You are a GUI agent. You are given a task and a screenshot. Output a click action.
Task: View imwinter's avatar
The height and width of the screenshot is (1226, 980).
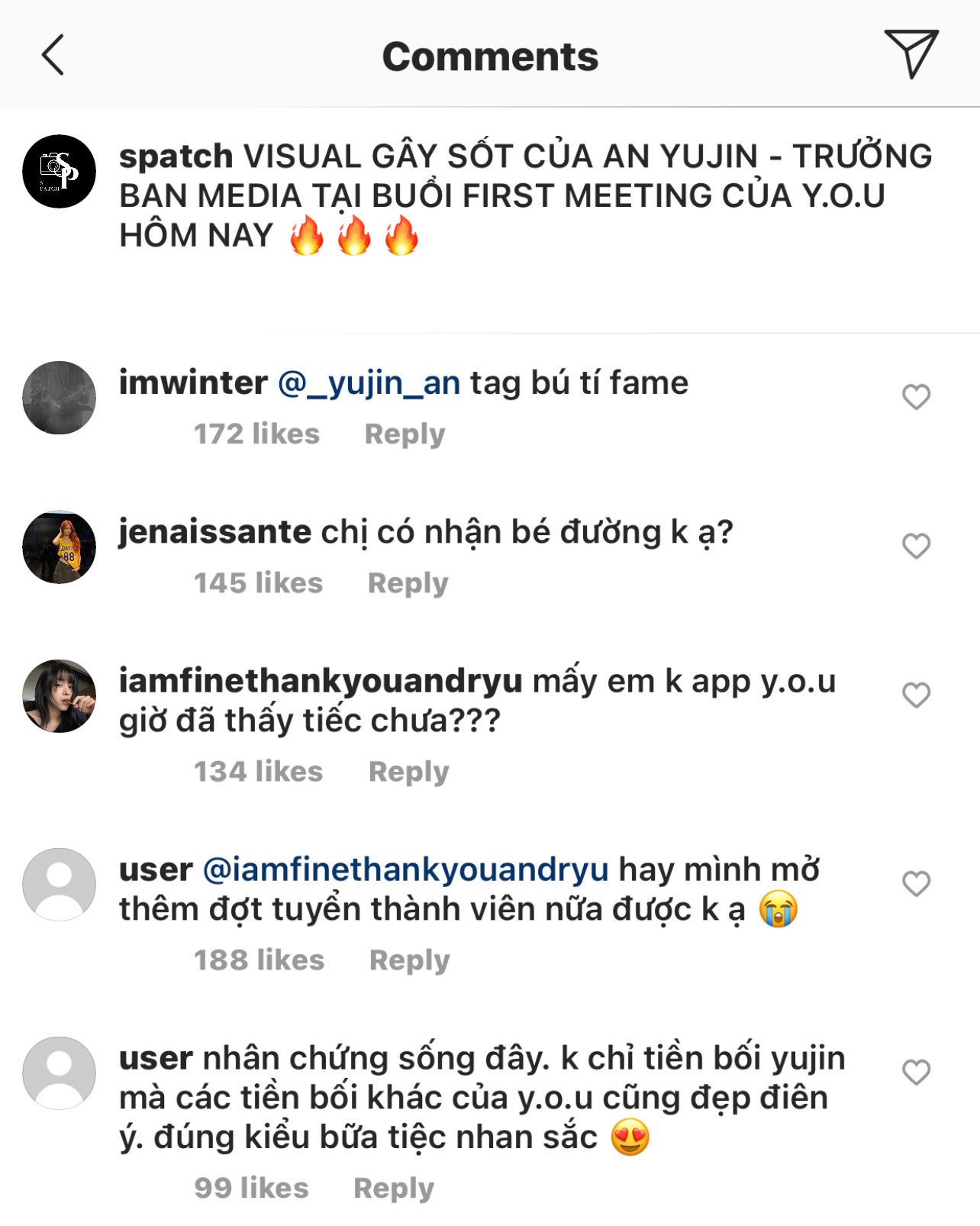coord(60,398)
